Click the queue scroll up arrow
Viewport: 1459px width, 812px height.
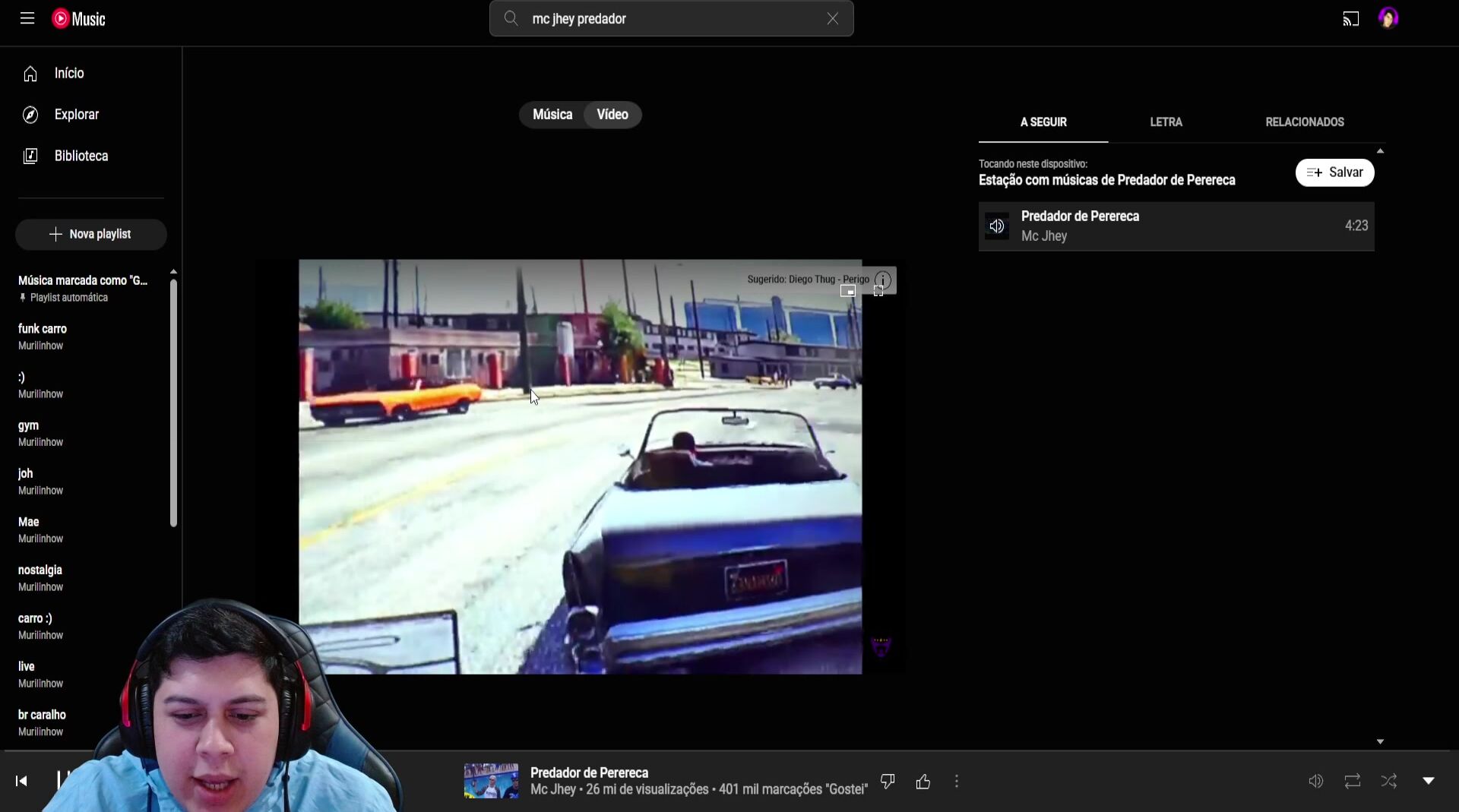pyautogui.click(x=1380, y=151)
